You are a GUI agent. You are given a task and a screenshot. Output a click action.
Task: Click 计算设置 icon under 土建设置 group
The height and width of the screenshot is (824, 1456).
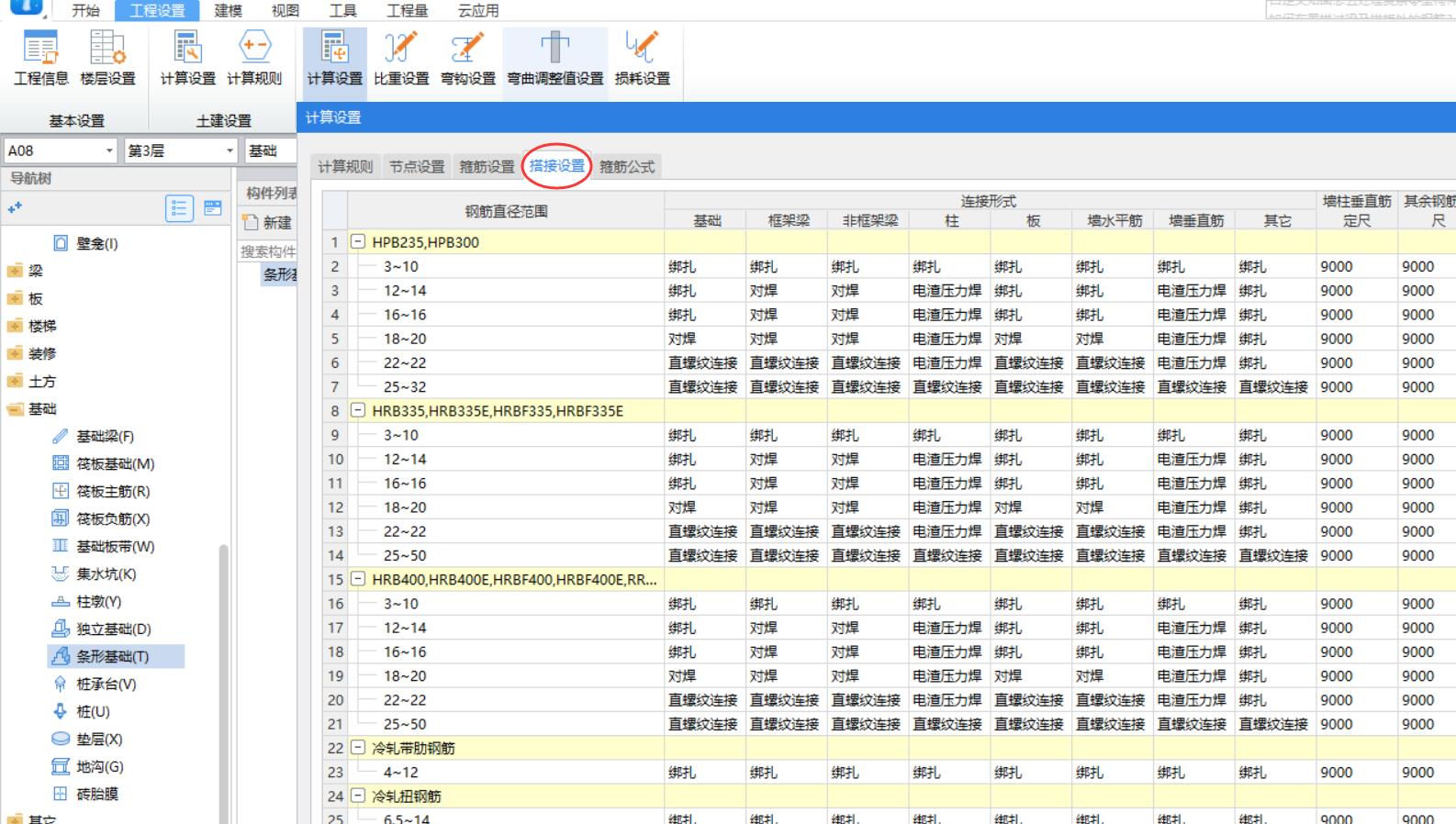[x=187, y=59]
